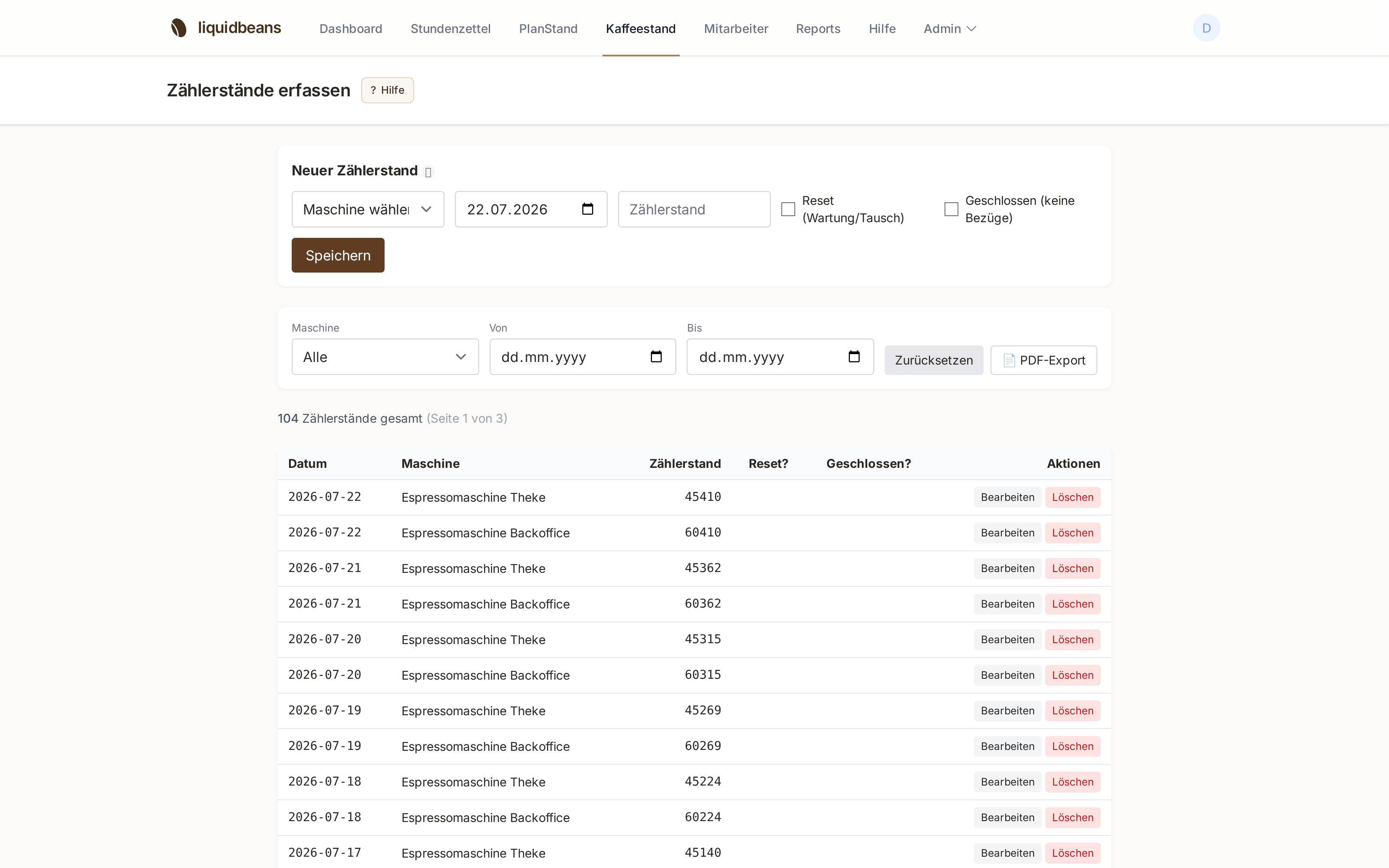Screen dimensions: 1389x868
Task: Click Zurücksetzen to reset filters
Action: (x=934, y=360)
